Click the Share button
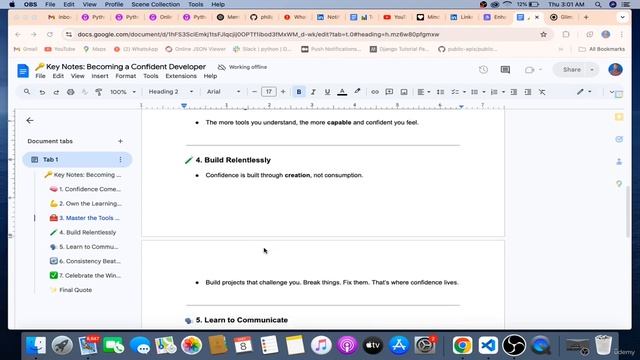Image resolution: width=640 pixels, height=360 pixels. pos(571,70)
